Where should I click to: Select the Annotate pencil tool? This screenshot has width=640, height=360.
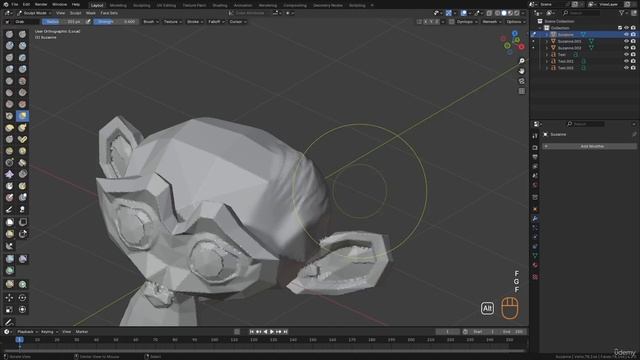(9, 322)
